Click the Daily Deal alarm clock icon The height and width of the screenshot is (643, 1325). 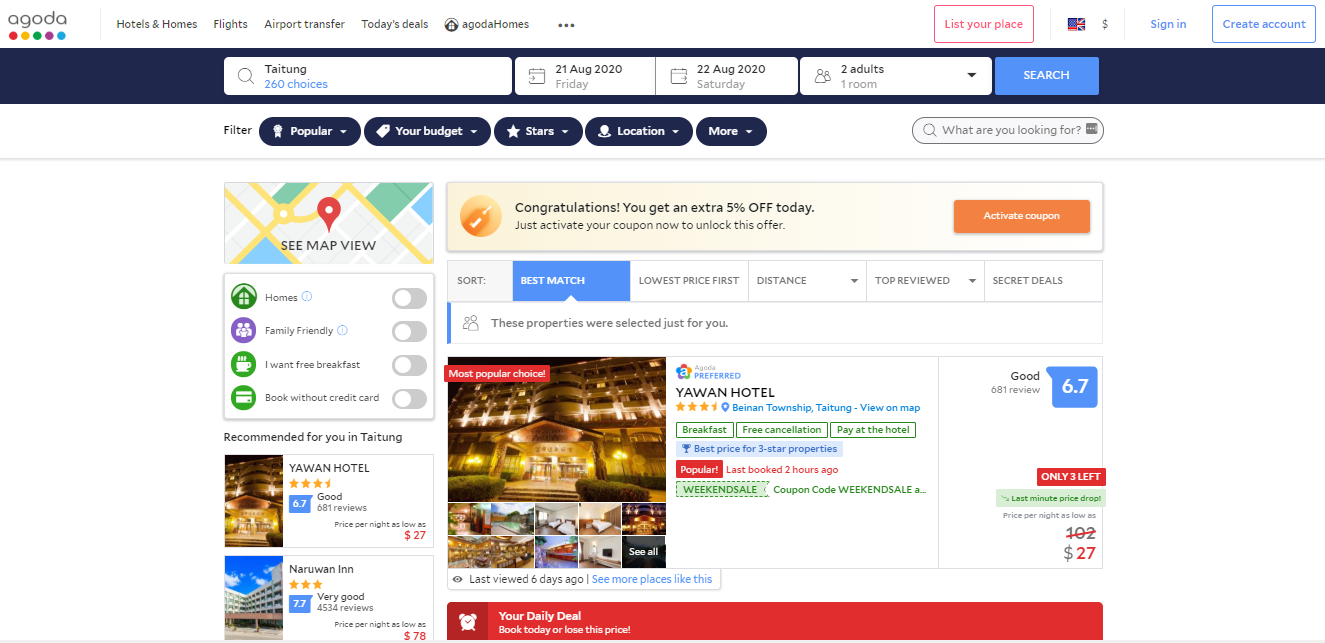[x=467, y=622]
